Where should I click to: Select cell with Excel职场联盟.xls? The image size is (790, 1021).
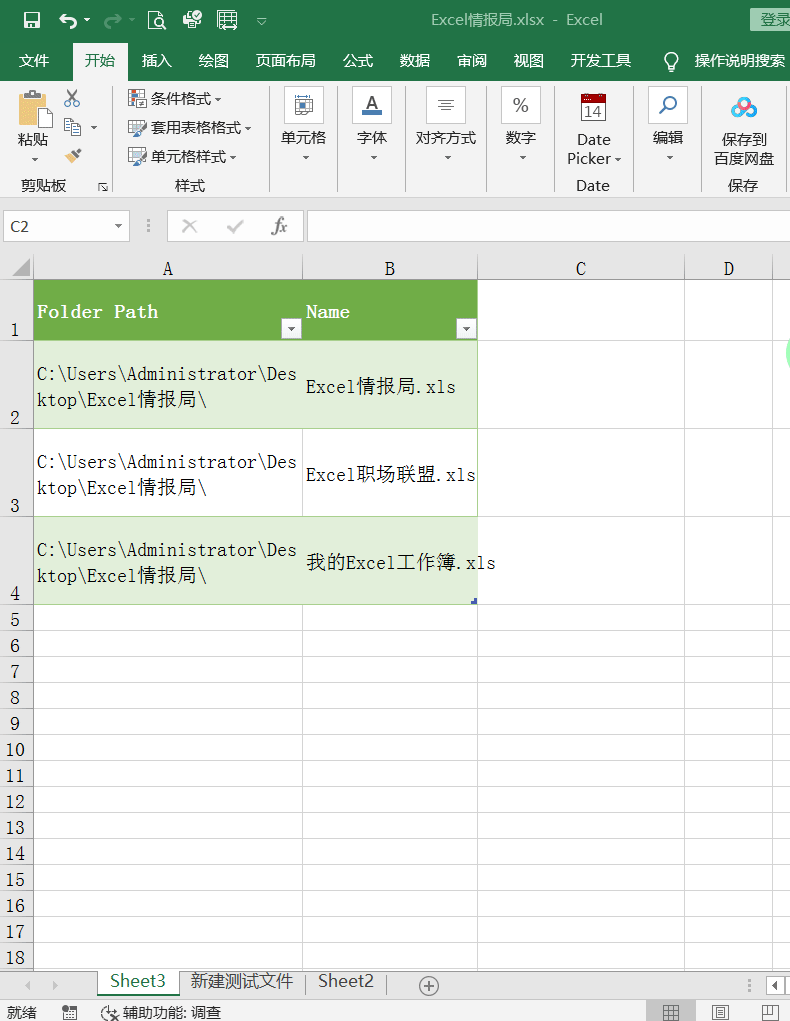click(390, 473)
